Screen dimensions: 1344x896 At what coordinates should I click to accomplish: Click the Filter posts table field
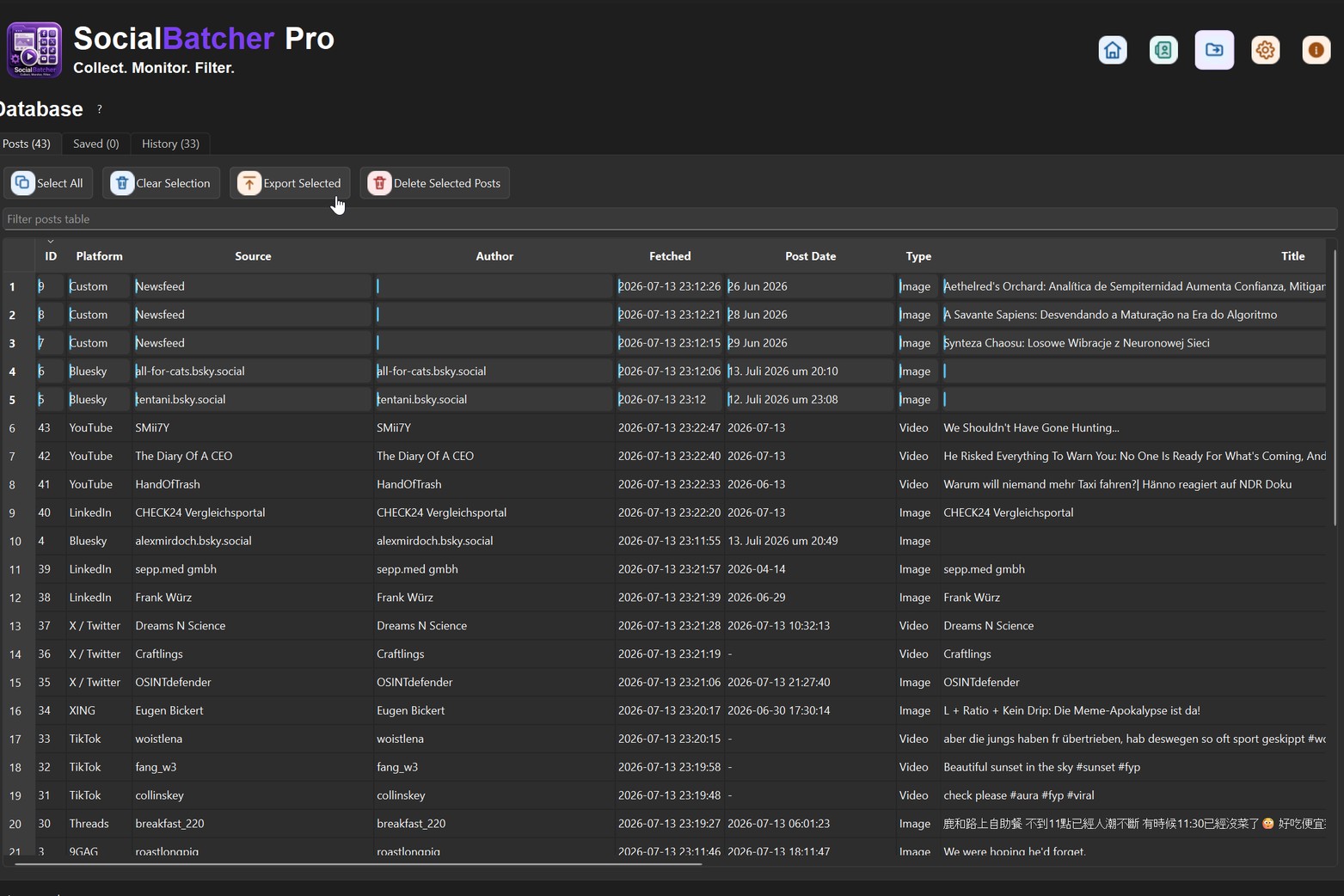tap(670, 219)
